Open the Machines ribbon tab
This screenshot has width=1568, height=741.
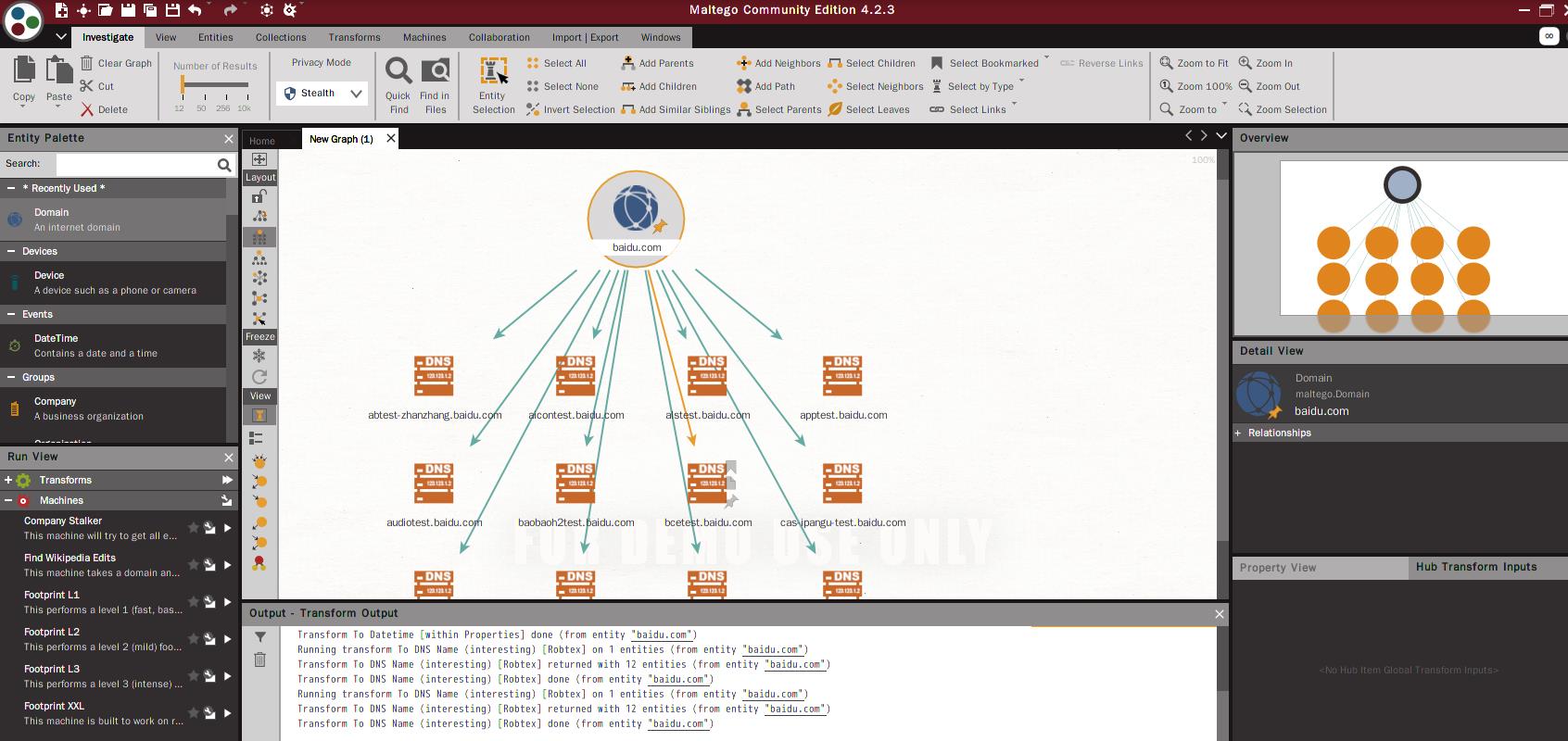[424, 37]
